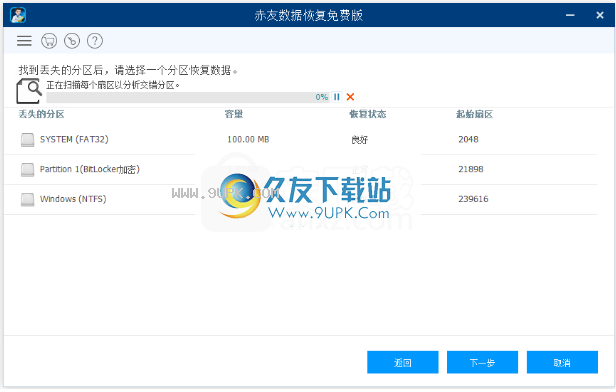Click the 起始扇区 column header
Screen dimensions: 616x392
(x=474, y=114)
